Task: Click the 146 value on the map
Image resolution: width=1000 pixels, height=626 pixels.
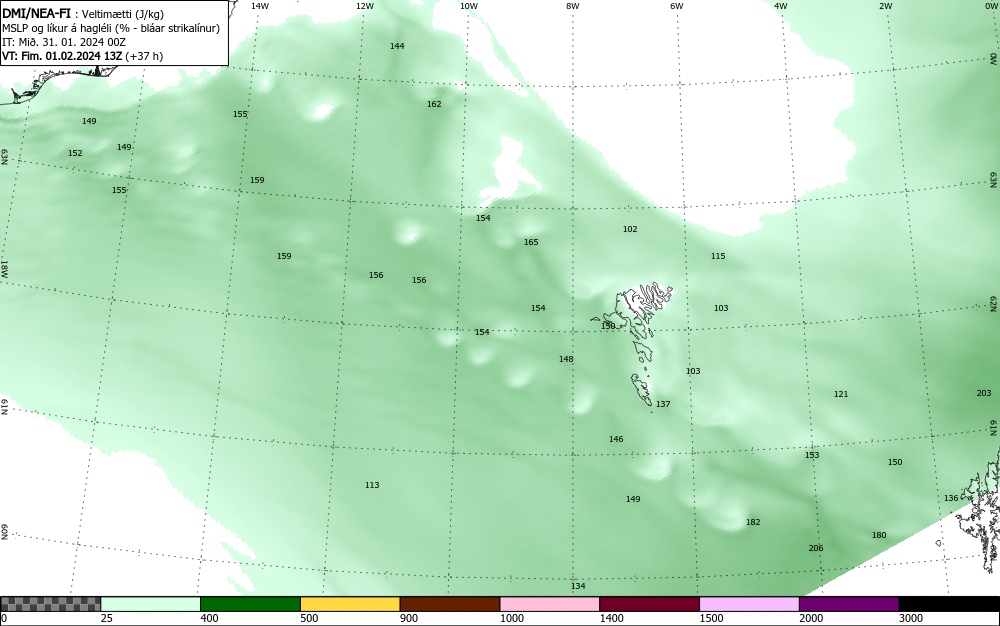Action: [615, 439]
